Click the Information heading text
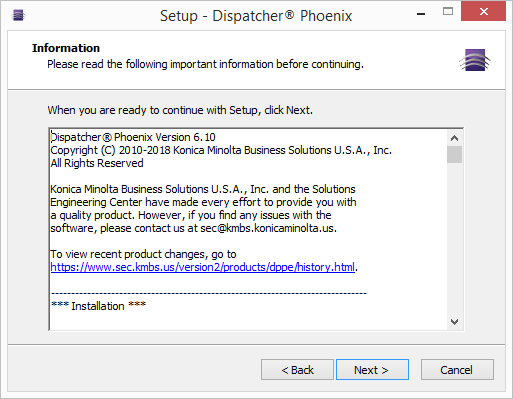Screen dimensions: 513x399 point(66,48)
